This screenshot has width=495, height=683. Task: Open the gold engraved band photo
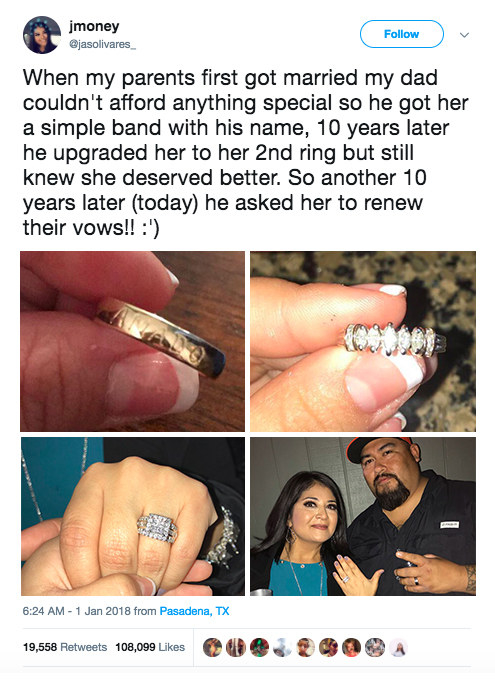tap(132, 341)
